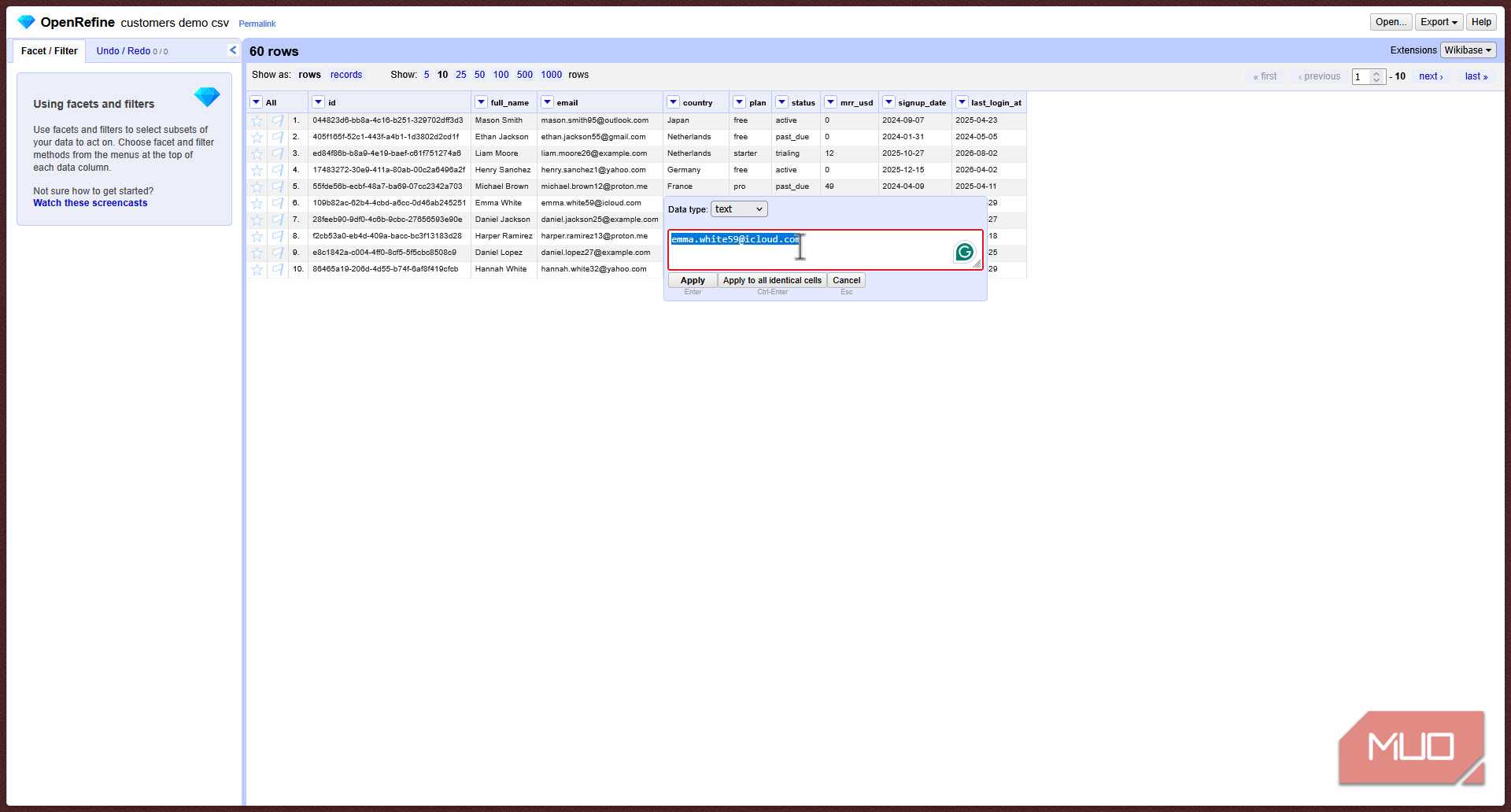Click the Open... button
The height and width of the screenshot is (812, 1511).
tap(1391, 22)
